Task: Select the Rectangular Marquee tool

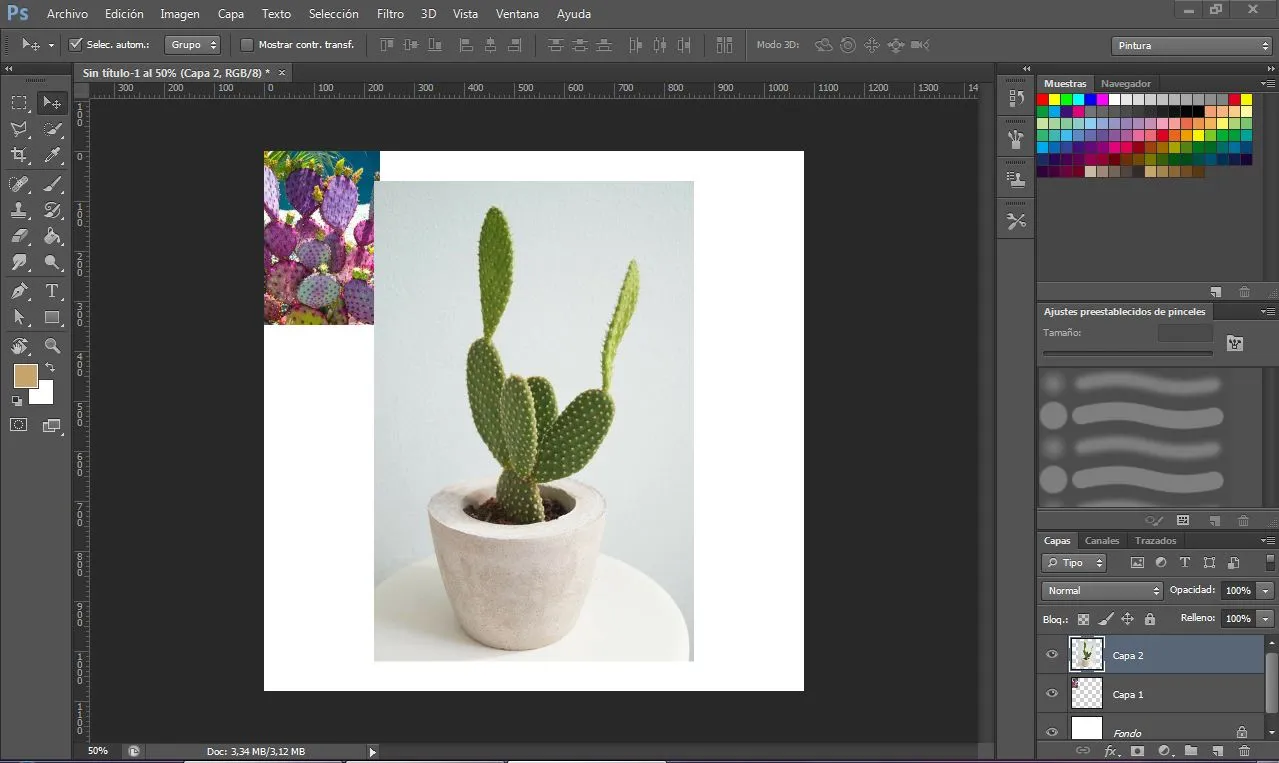Action: pyautogui.click(x=19, y=102)
